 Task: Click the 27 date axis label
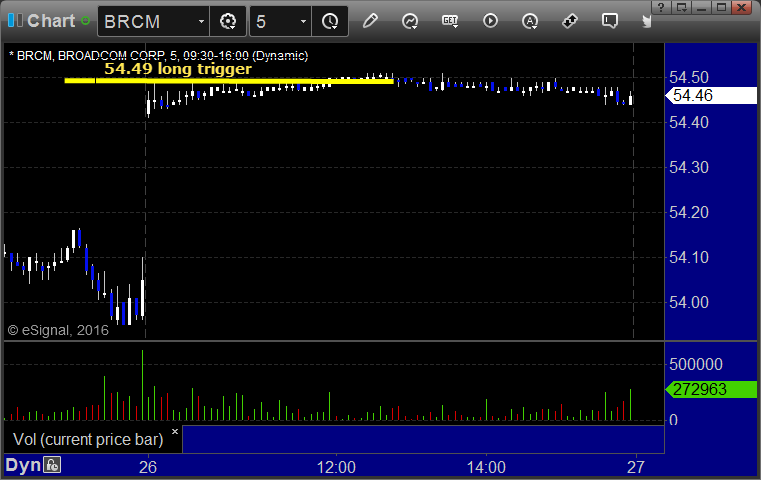point(635,467)
